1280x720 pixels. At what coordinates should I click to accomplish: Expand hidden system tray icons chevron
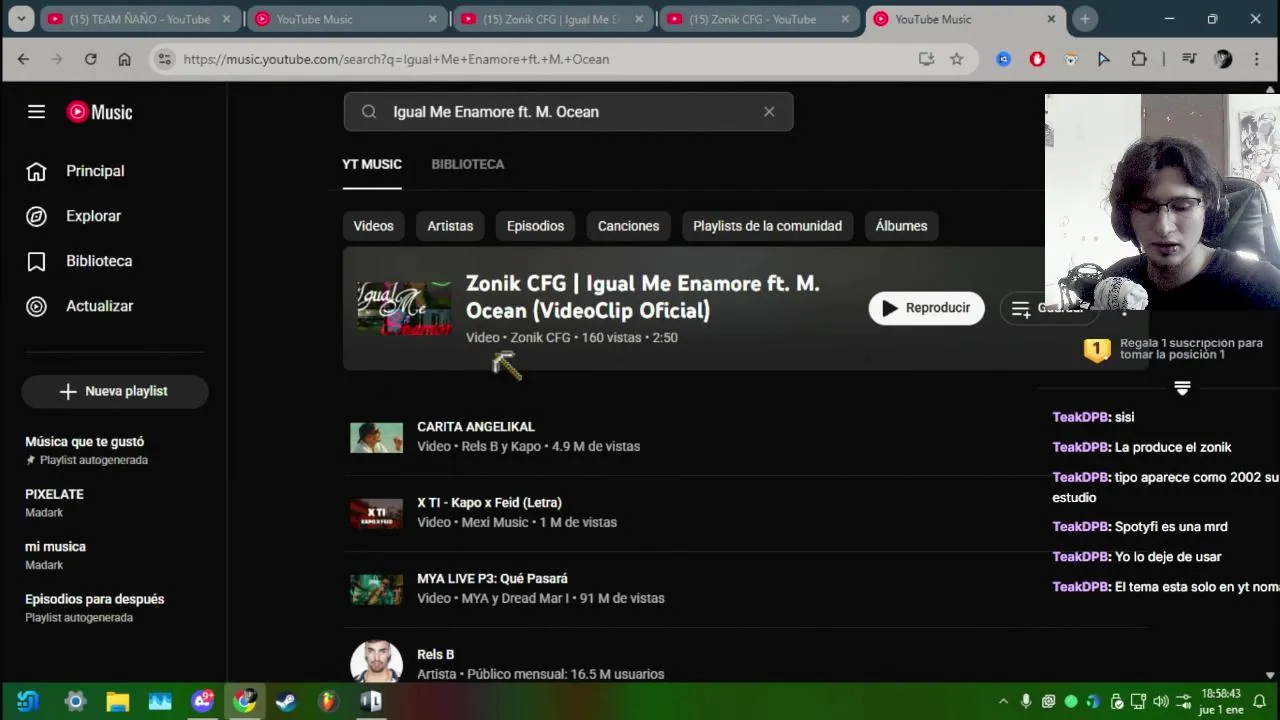[x=1003, y=701]
